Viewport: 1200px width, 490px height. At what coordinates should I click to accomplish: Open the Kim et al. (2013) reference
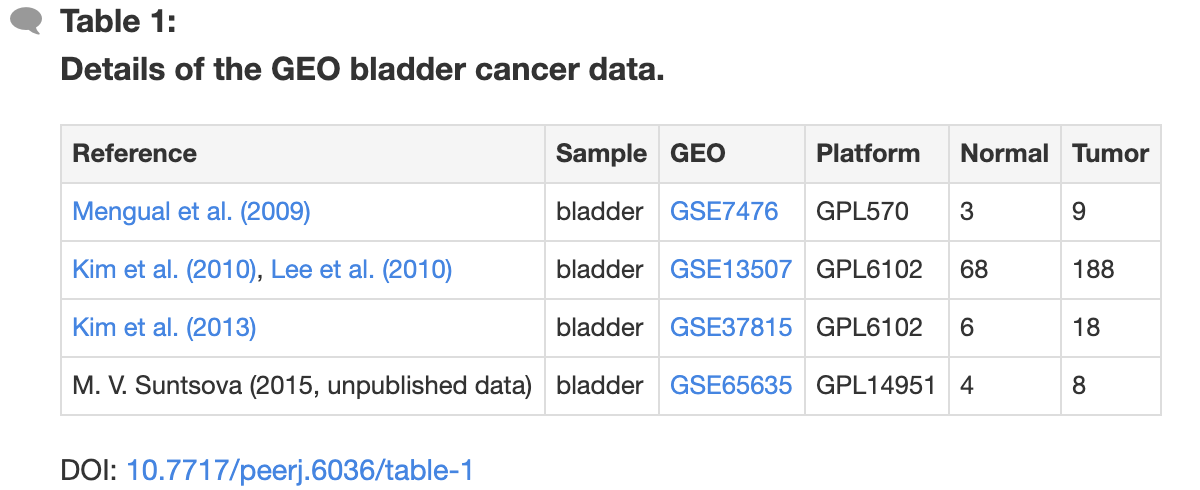pos(164,328)
